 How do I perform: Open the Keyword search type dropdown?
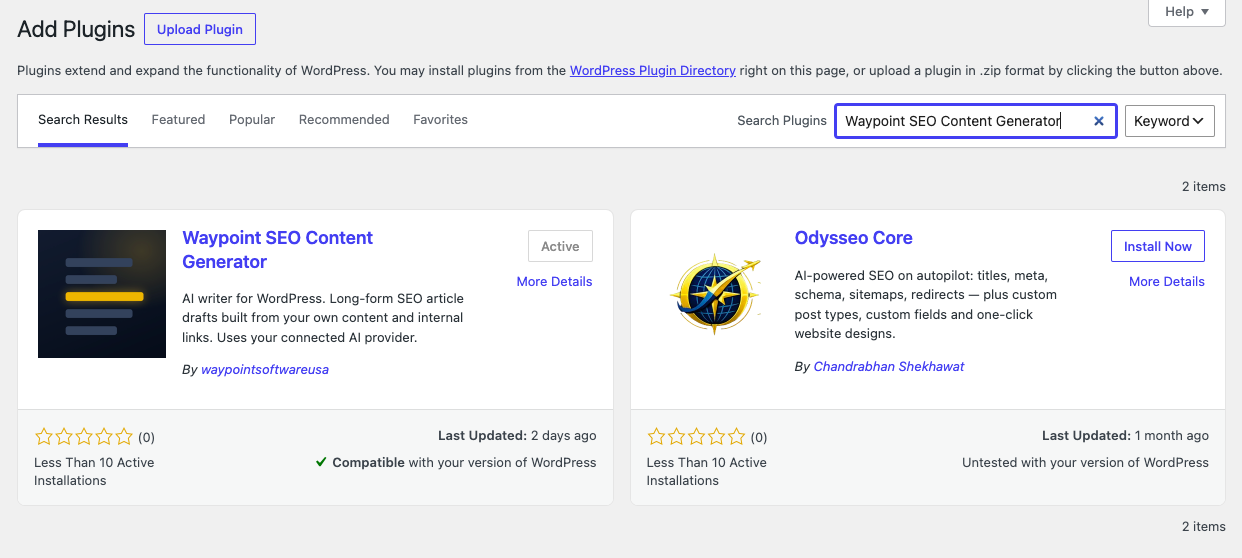[x=1170, y=121]
